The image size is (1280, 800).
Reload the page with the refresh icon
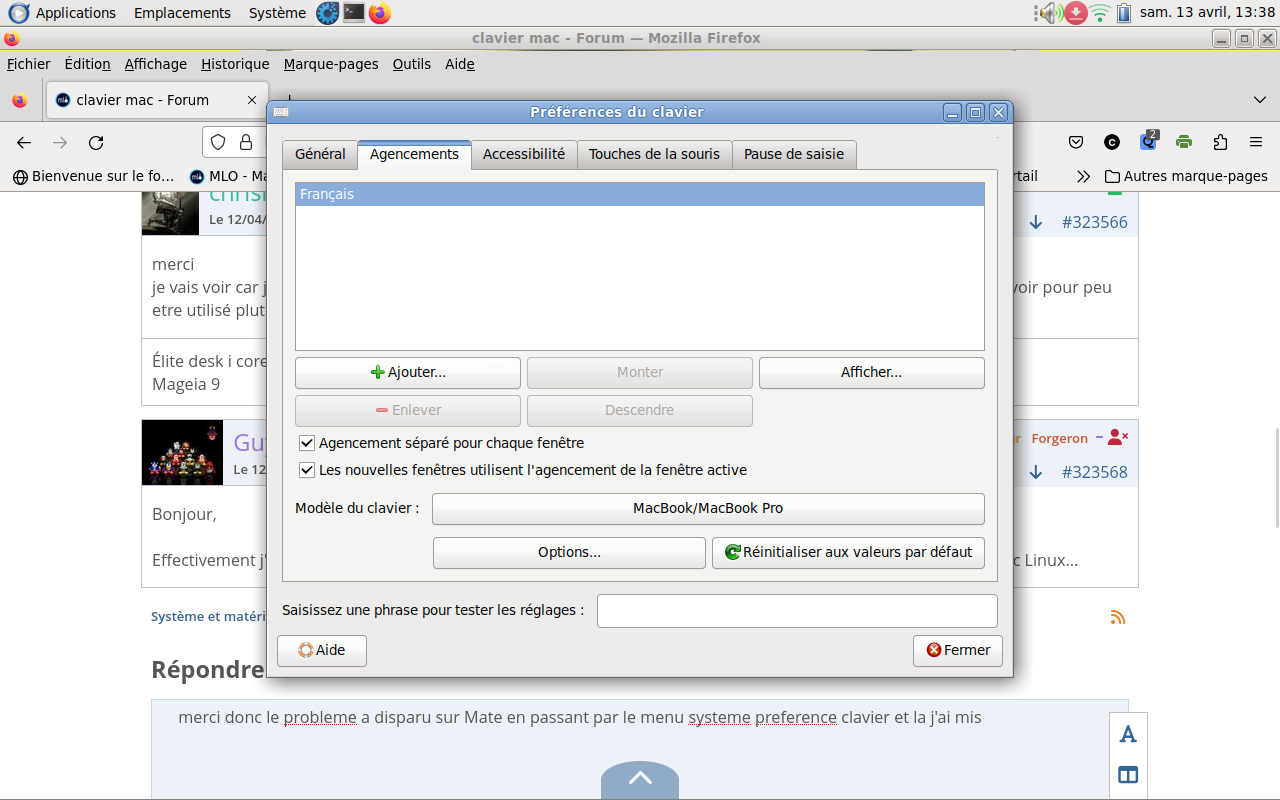pyautogui.click(x=96, y=143)
